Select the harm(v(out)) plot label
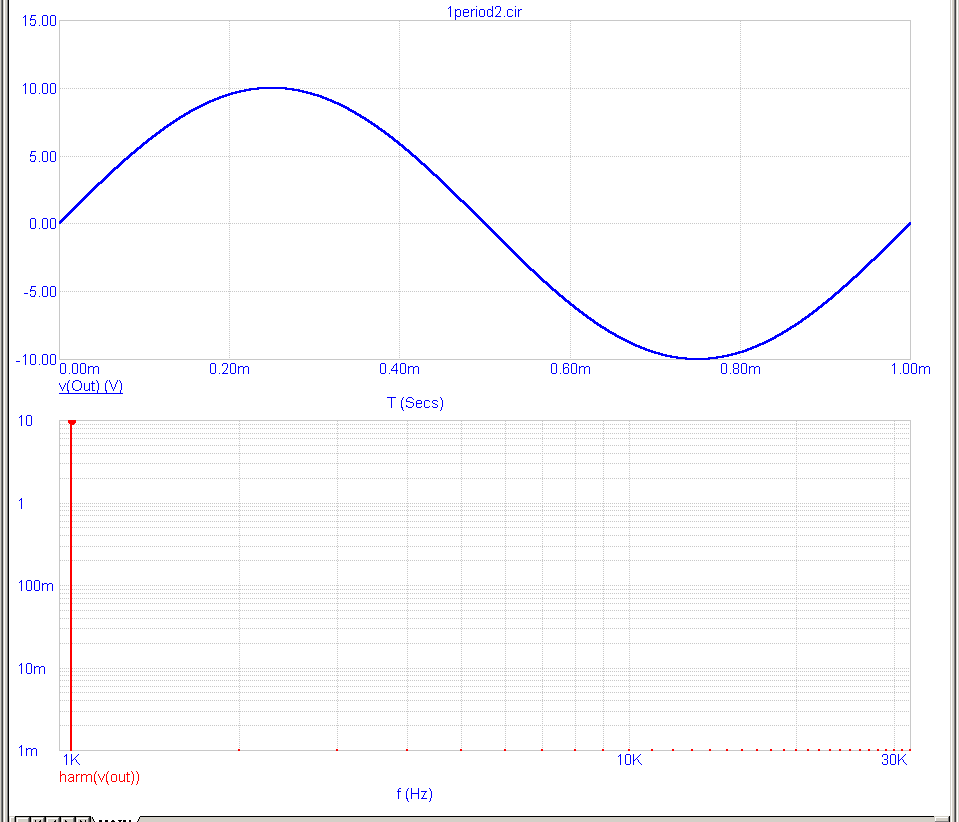Image resolution: width=959 pixels, height=822 pixels. pos(99,777)
